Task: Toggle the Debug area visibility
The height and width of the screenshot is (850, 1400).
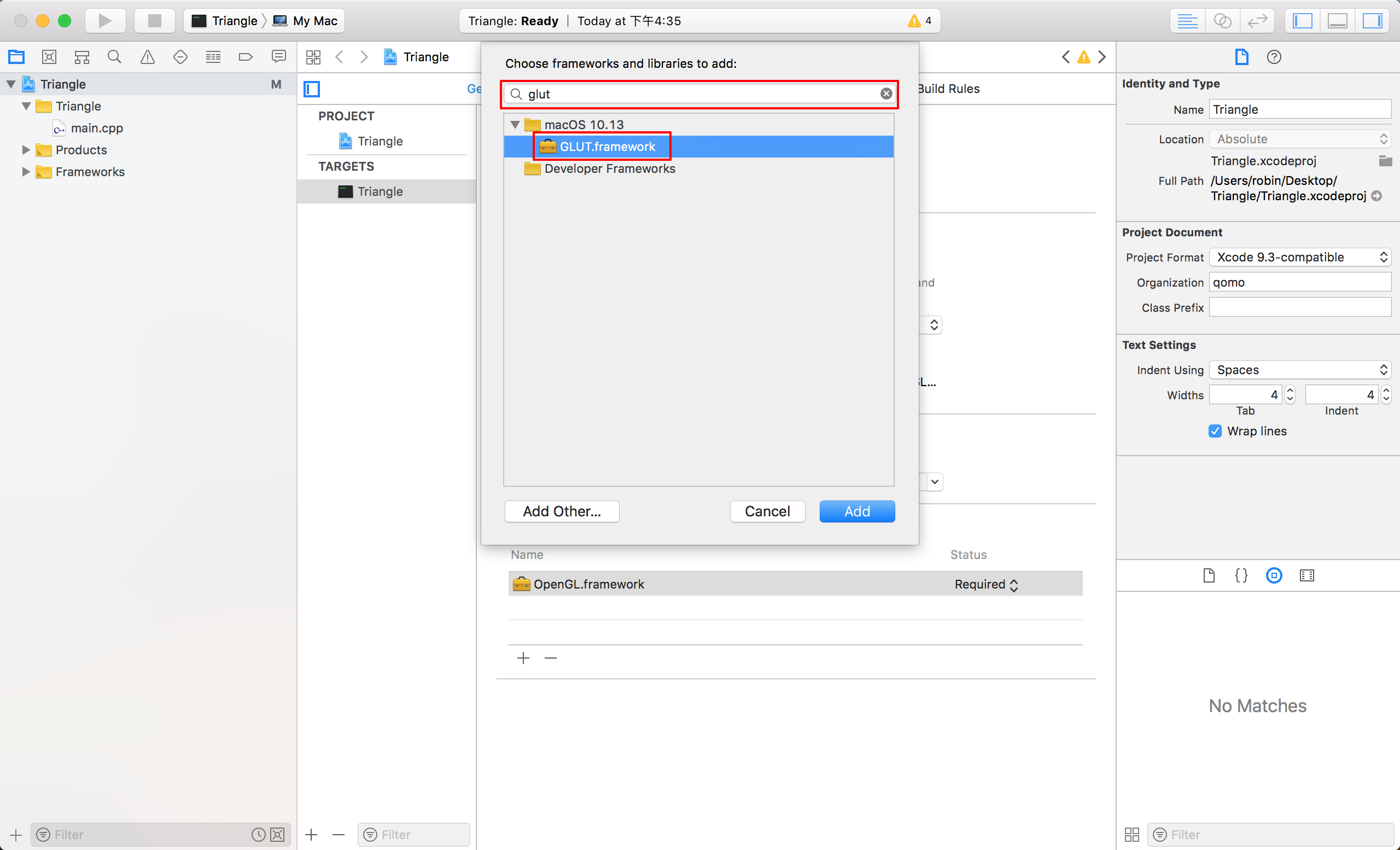Action: click(1337, 21)
